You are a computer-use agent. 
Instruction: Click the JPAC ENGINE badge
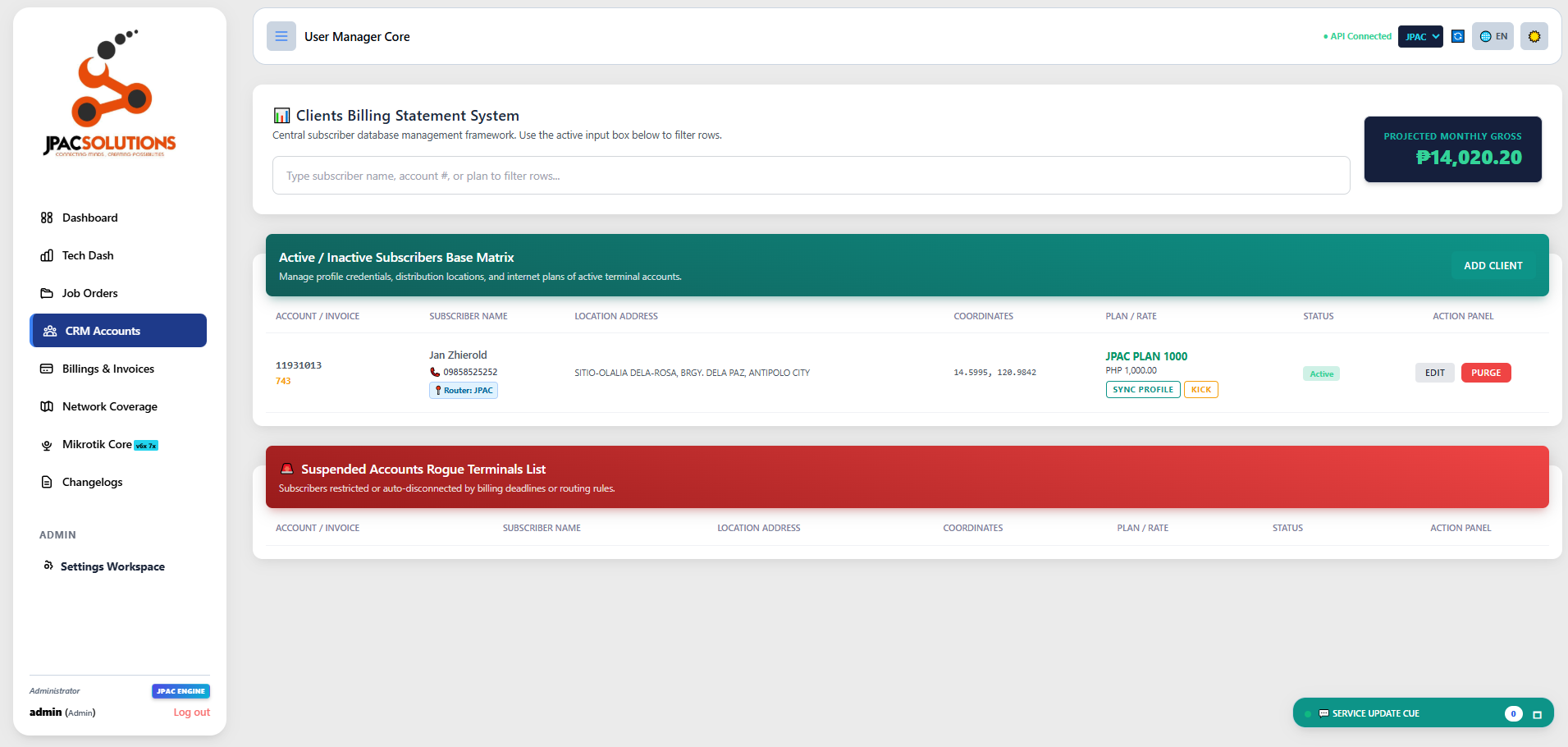point(181,691)
